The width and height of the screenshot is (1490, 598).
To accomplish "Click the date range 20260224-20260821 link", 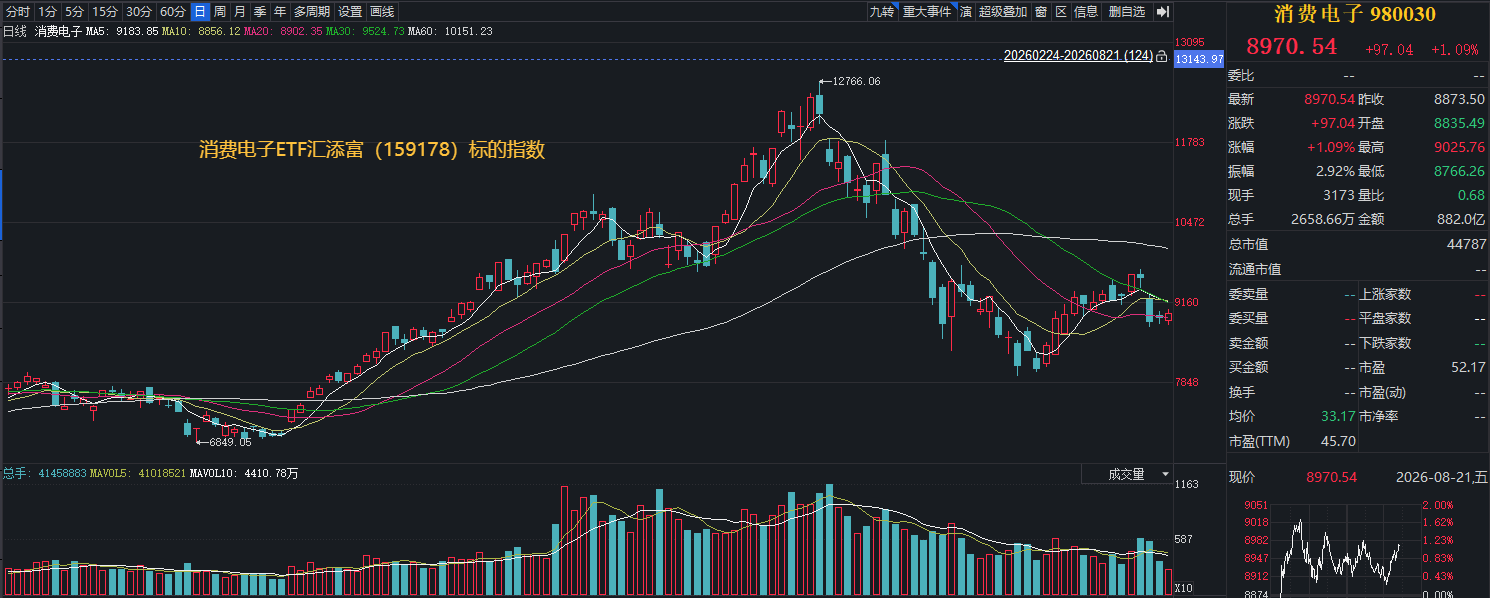I will 1078,57.
